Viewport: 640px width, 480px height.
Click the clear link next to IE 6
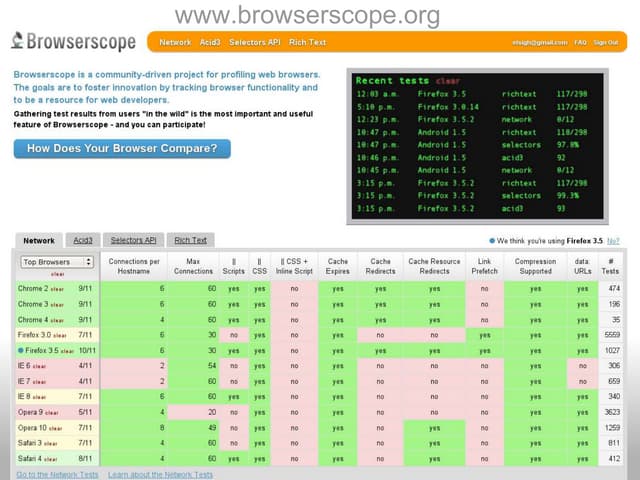[43, 367]
